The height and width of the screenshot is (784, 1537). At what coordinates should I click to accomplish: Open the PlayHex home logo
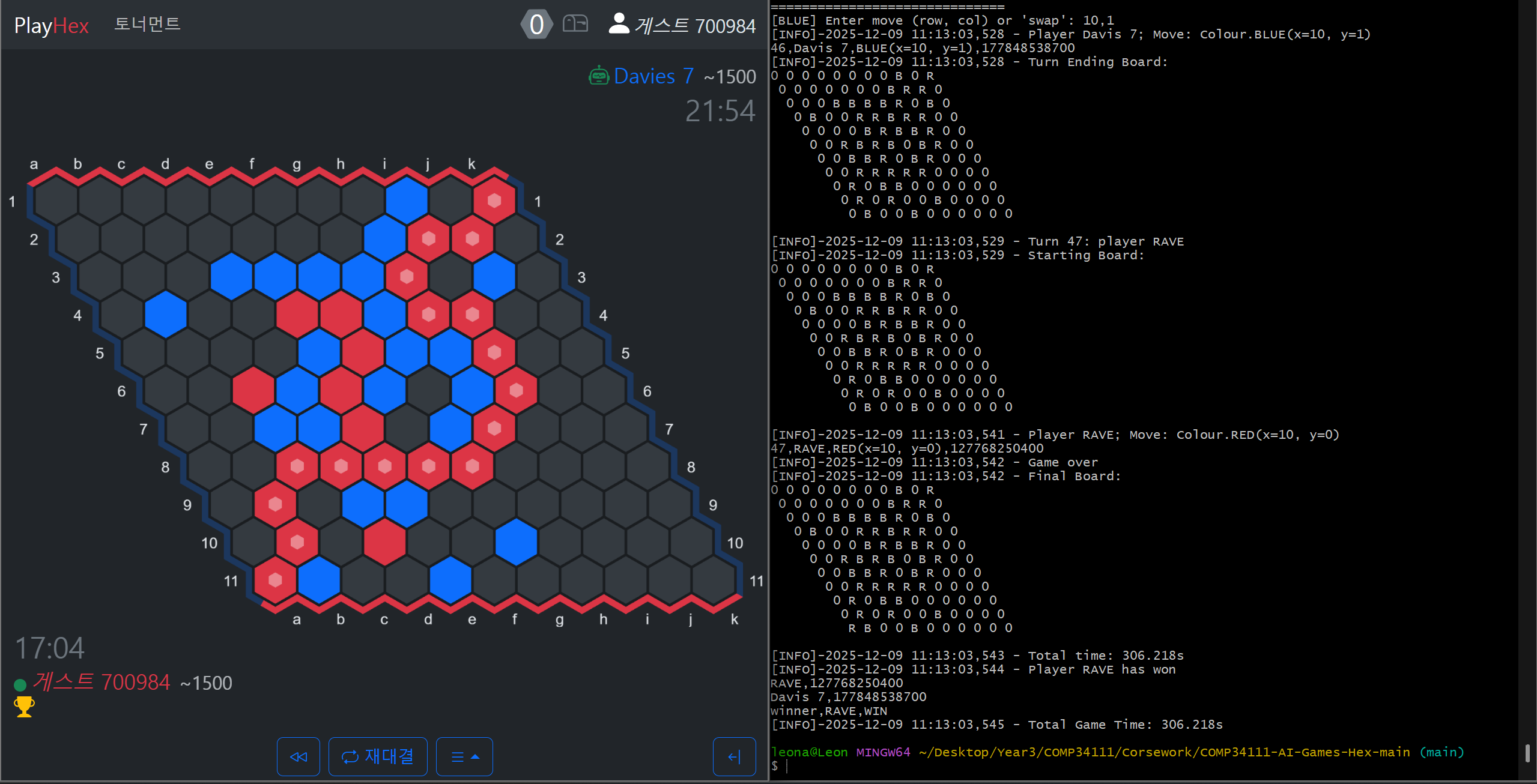click(52, 25)
